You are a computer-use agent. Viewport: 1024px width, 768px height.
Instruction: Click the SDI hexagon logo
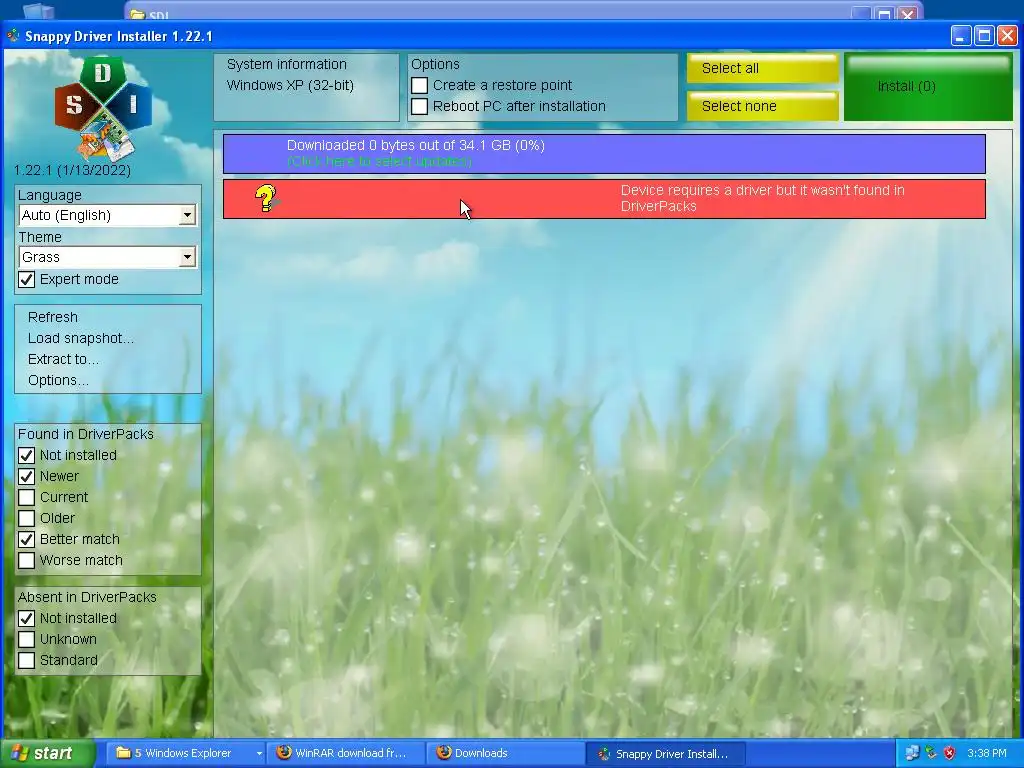[103, 108]
